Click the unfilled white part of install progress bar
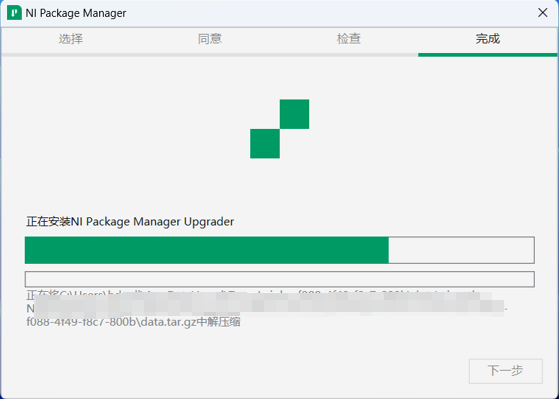 coord(461,250)
